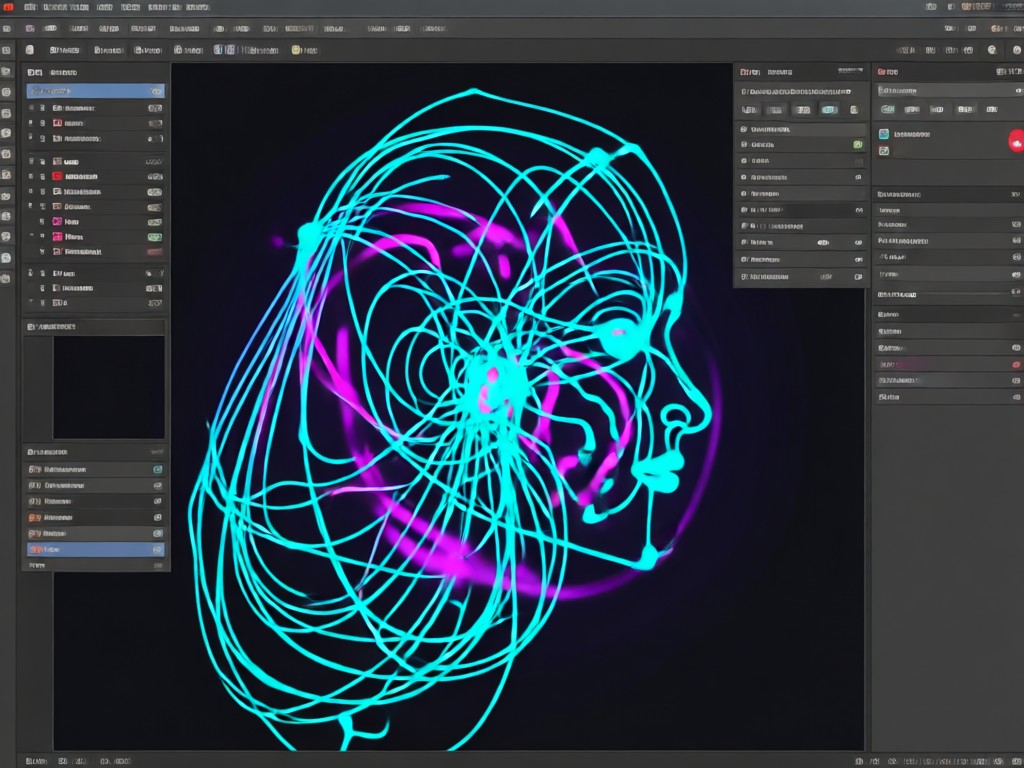Click the teal square icon in the far-right panel
The image size is (1024, 768).
tap(884, 134)
